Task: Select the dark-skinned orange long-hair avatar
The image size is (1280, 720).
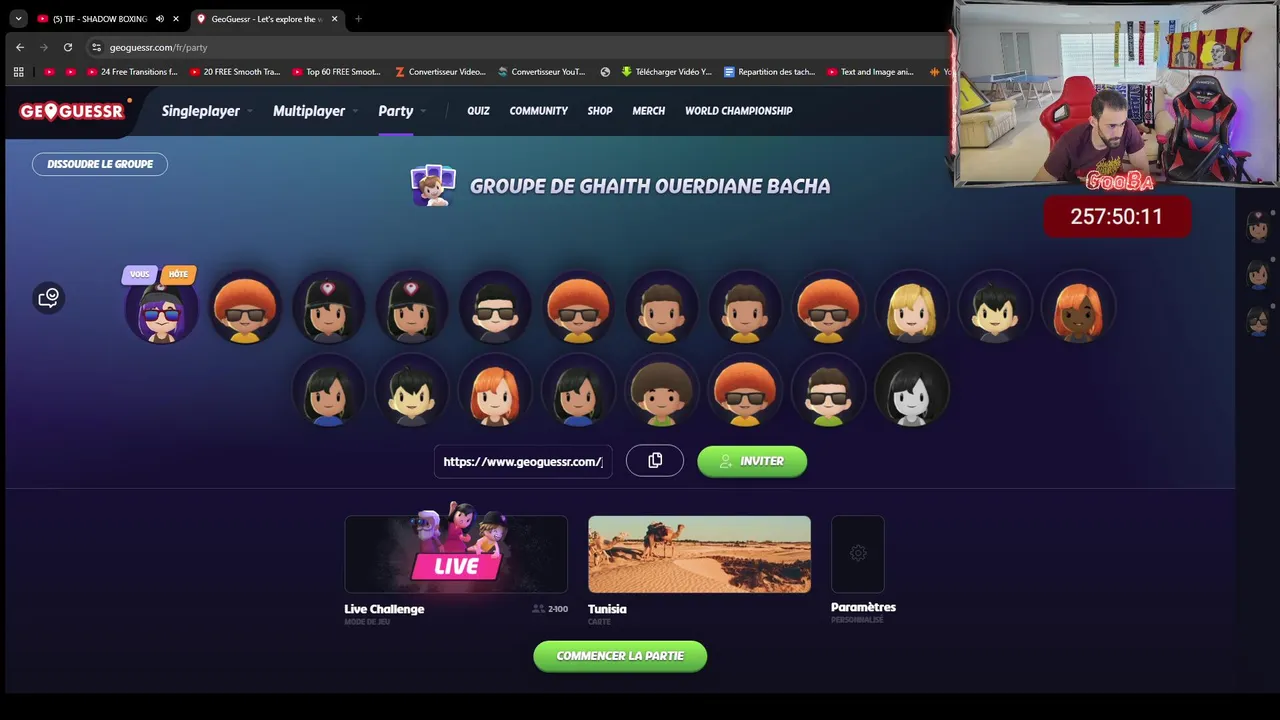Action: pyautogui.click(x=1078, y=309)
